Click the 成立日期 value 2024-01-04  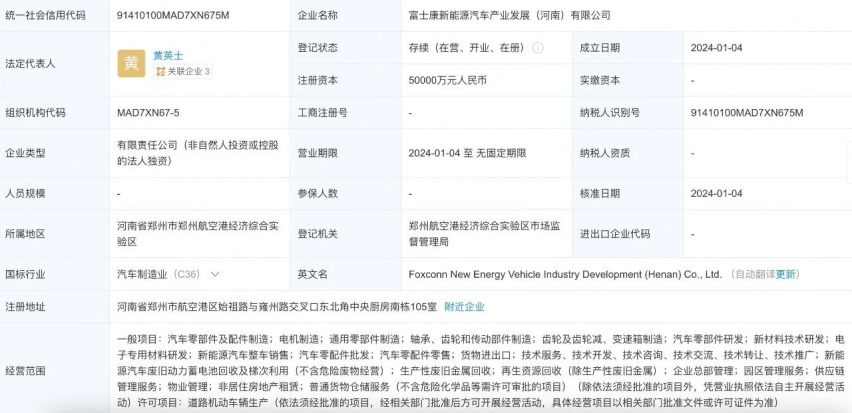[716, 48]
